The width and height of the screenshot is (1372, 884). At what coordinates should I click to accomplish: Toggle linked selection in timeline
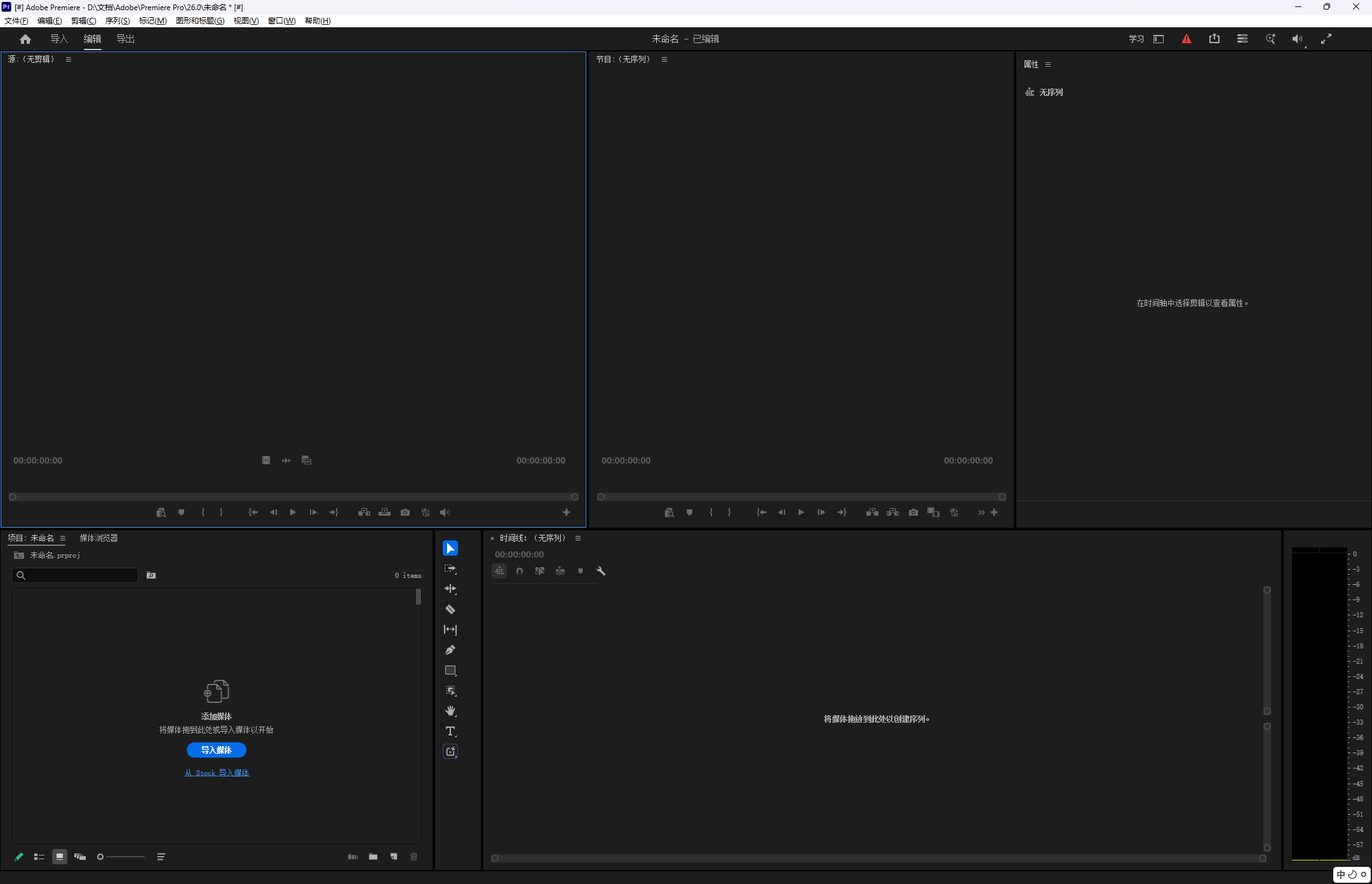coord(540,571)
